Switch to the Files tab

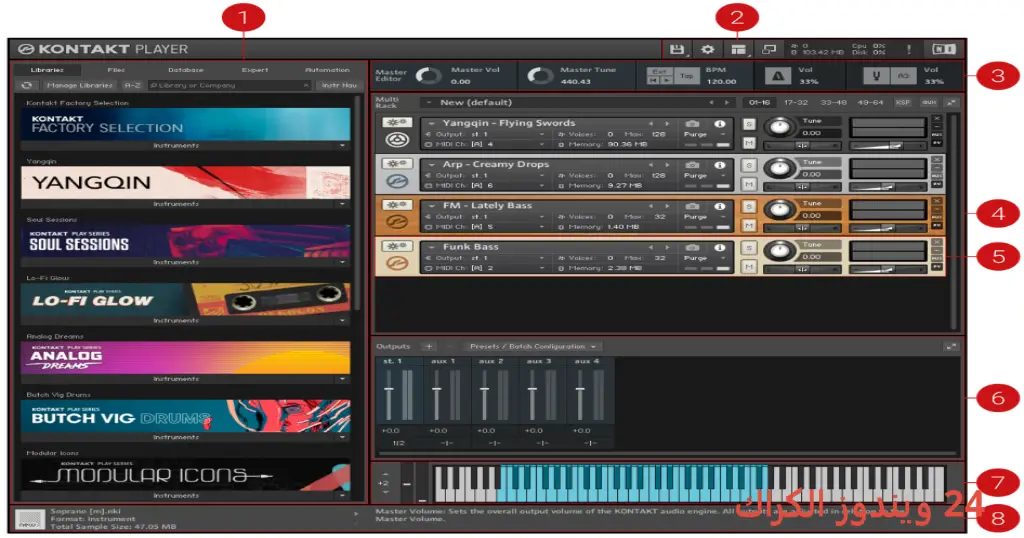[116, 70]
